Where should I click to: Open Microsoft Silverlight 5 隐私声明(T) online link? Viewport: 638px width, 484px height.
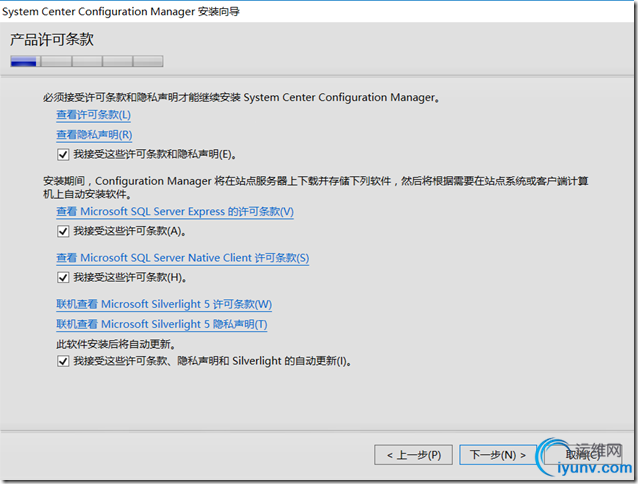coord(162,324)
